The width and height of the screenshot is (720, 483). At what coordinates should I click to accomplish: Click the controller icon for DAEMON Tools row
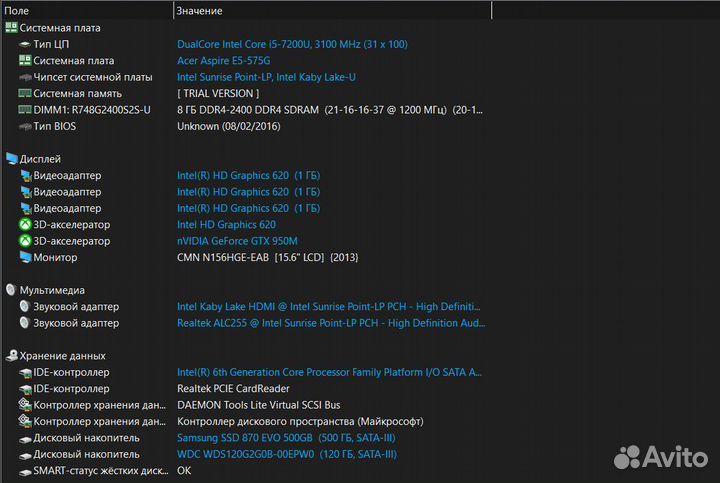[25, 404]
